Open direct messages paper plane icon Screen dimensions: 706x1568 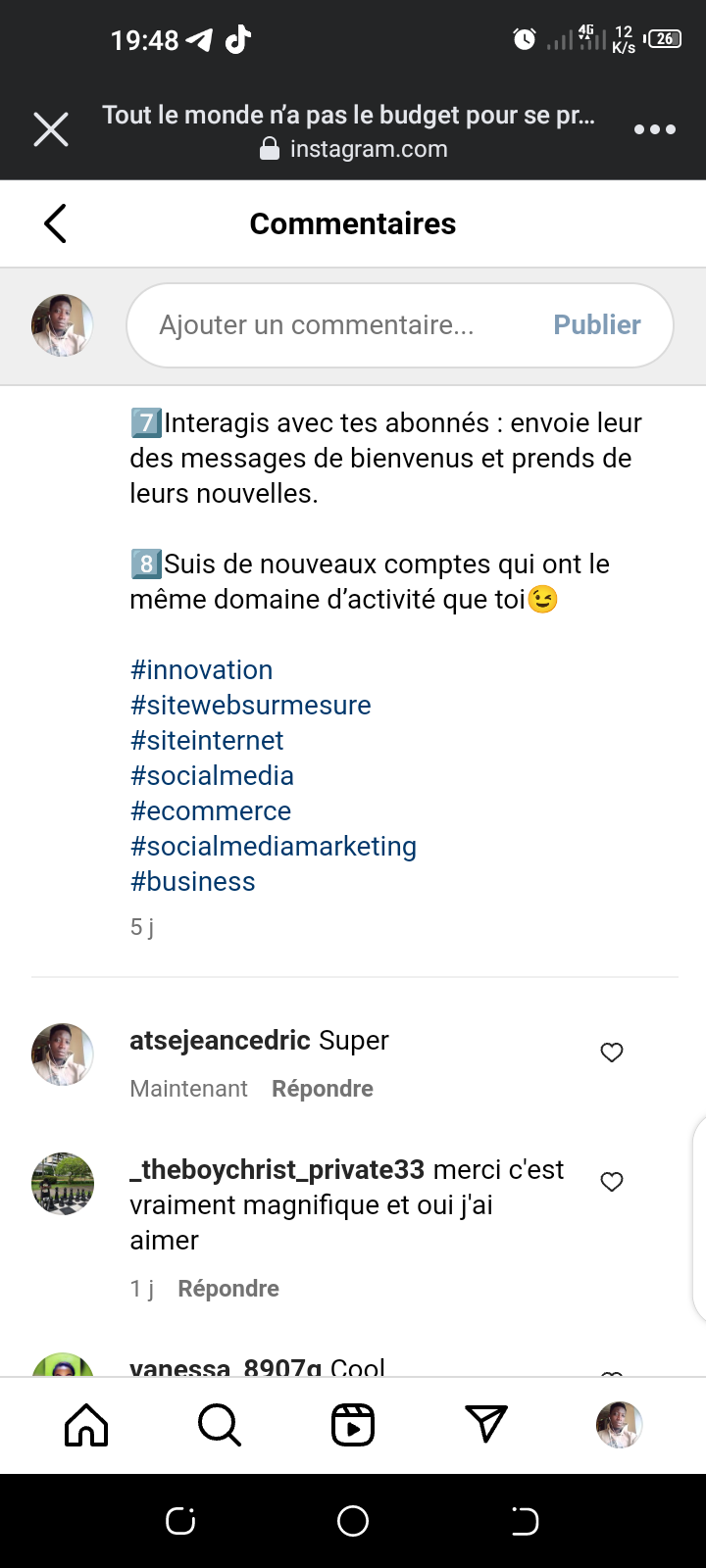[x=486, y=1425]
